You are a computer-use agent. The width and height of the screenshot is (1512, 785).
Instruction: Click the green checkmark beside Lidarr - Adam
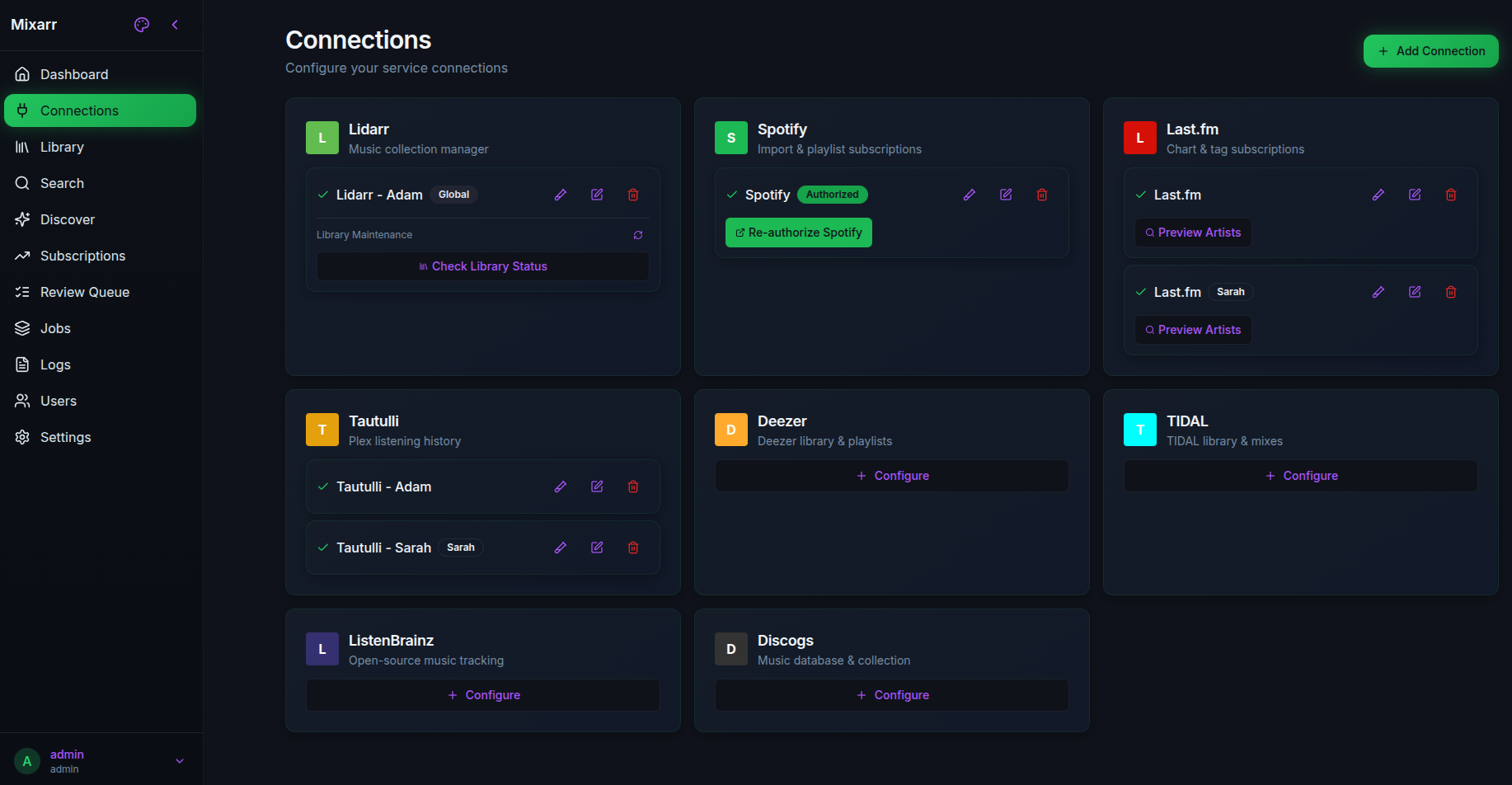click(323, 195)
